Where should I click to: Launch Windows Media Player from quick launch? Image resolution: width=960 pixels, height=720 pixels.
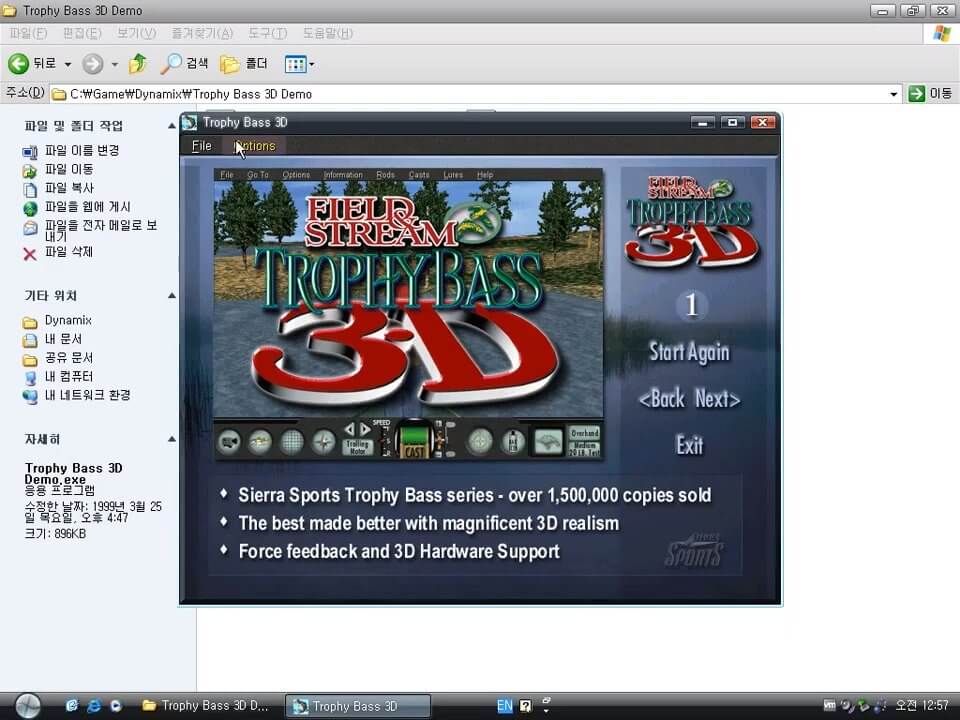coord(116,706)
